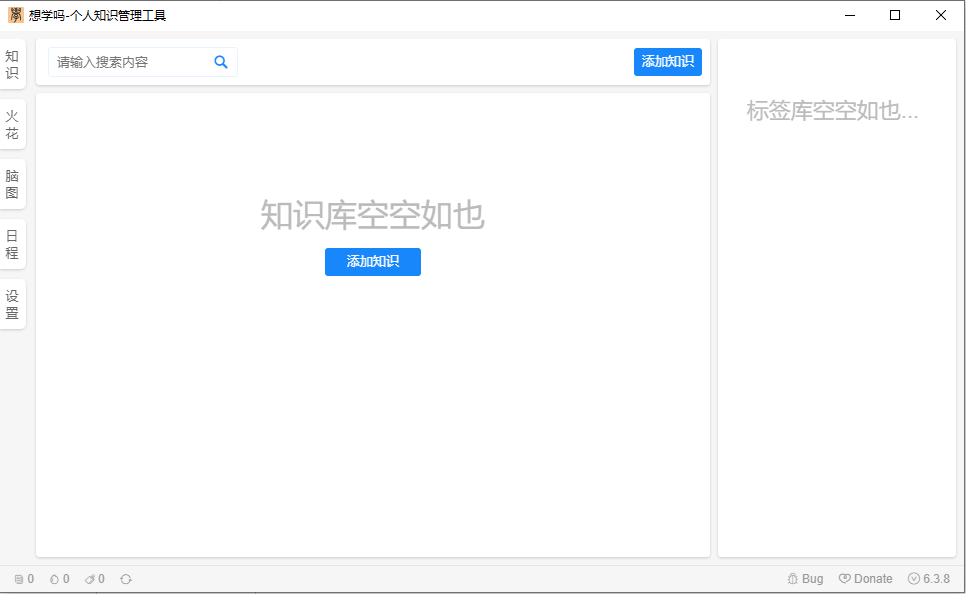
Task: Minimize the 想学吗 window
Action: click(850, 15)
